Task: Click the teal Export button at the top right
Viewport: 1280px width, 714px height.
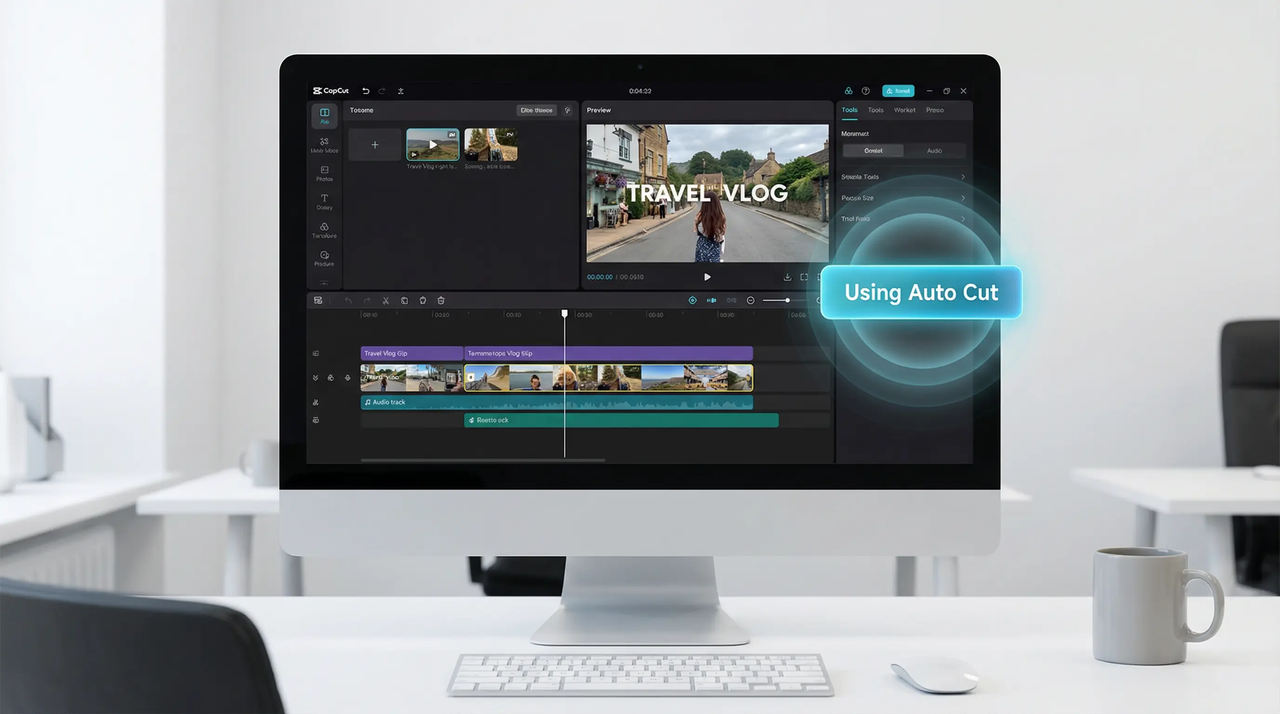Action: (x=898, y=91)
